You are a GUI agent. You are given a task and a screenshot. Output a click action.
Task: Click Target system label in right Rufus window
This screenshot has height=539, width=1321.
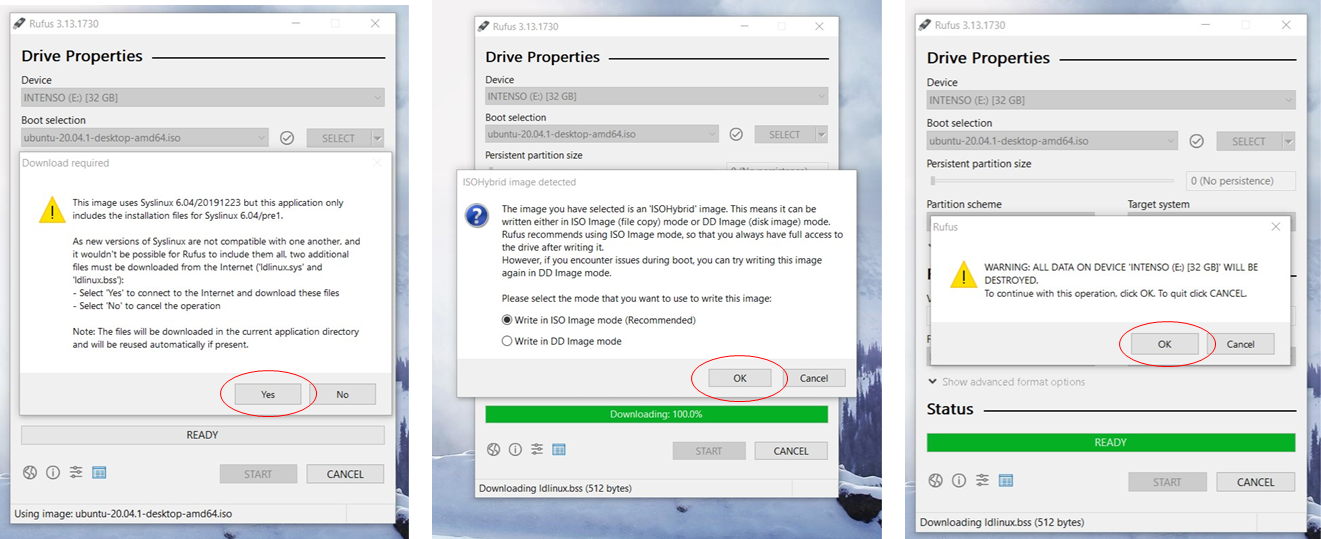click(x=1159, y=204)
